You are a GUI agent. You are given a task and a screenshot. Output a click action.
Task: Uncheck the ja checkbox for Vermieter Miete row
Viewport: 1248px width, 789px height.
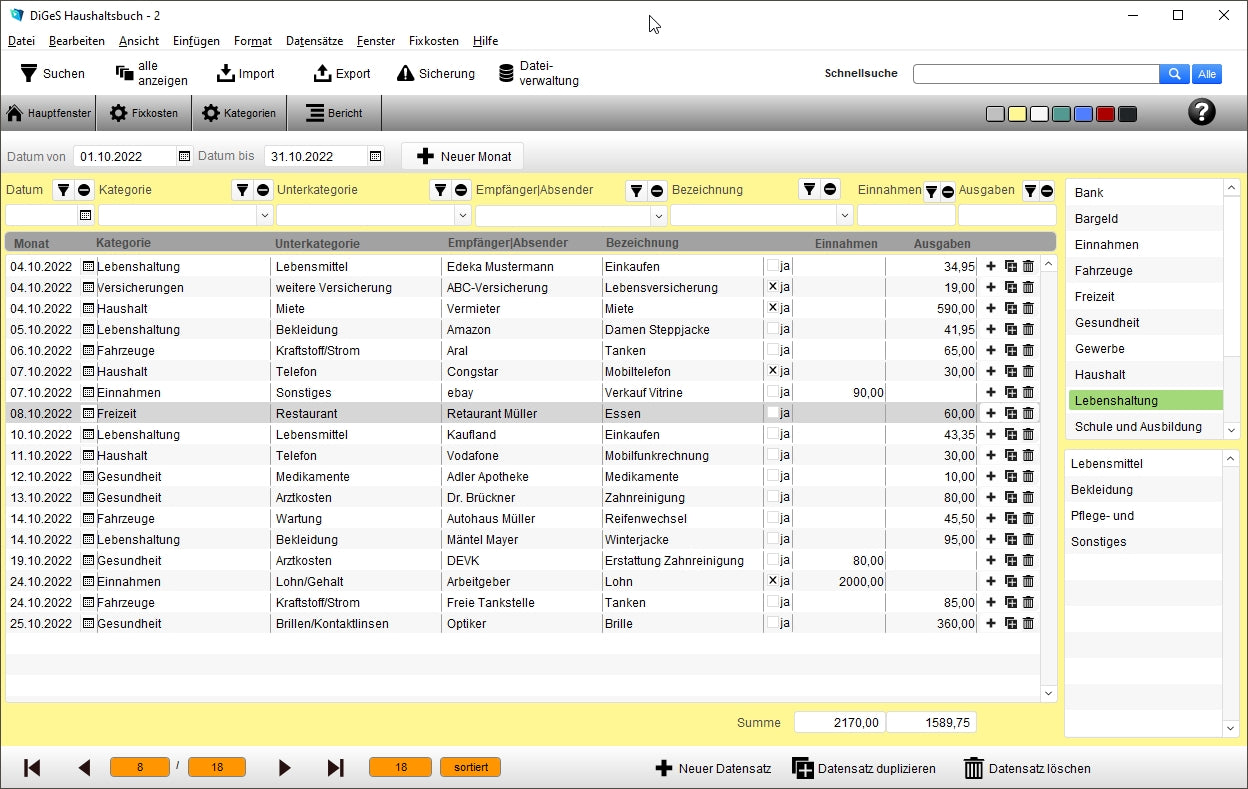click(772, 309)
